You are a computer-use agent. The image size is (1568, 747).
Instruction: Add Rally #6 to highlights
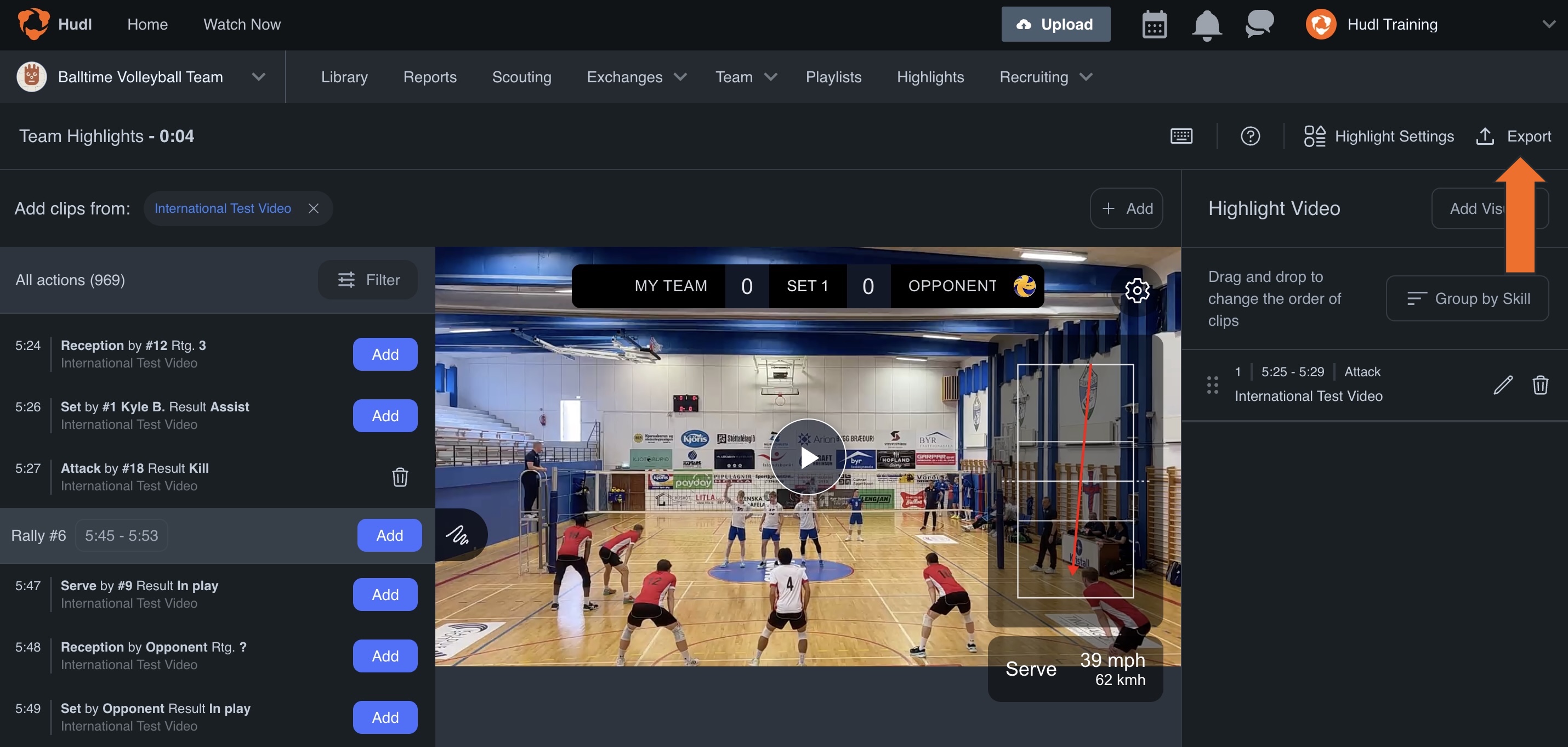(389, 535)
